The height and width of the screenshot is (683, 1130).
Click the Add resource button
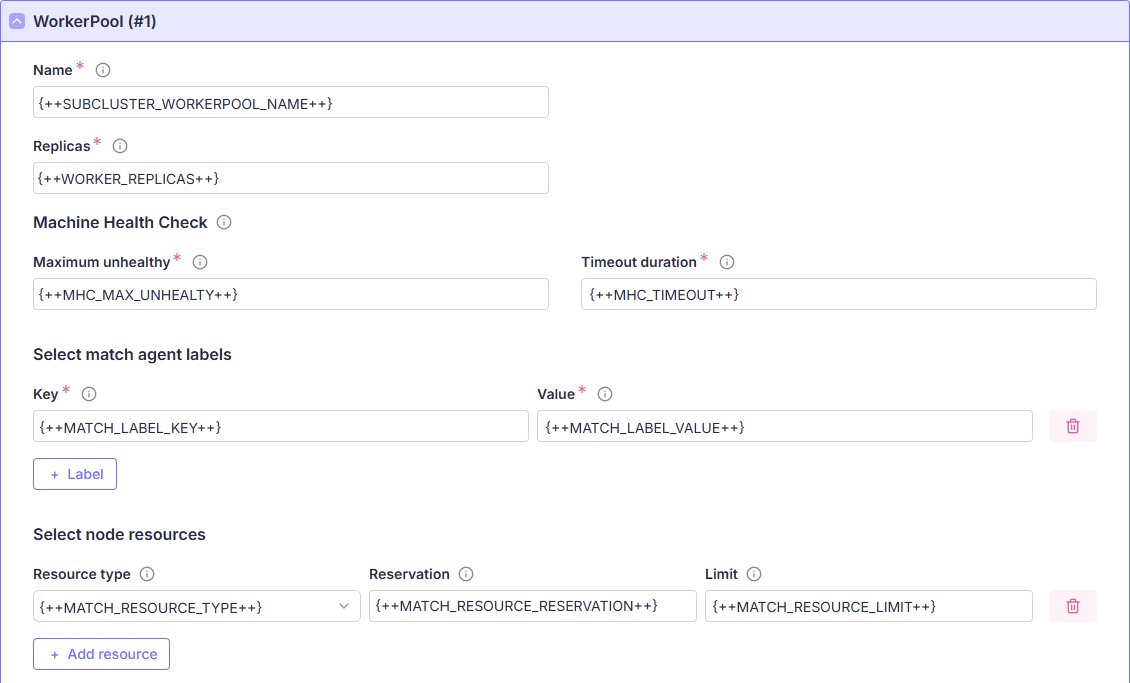(101, 654)
